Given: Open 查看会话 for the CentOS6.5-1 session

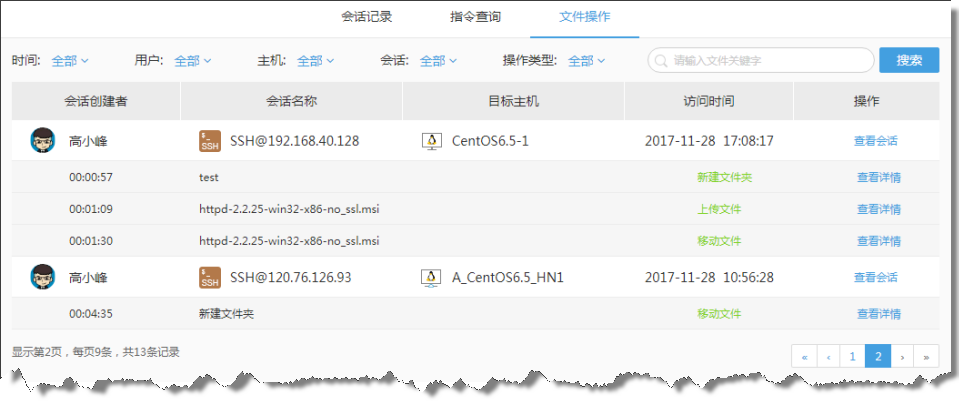Looking at the screenshot, I should 876,141.
